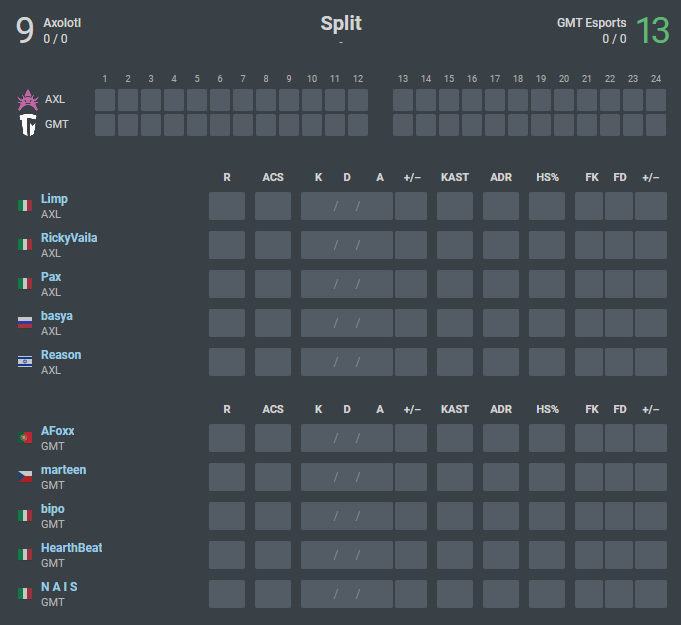Image resolution: width=681 pixels, height=625 pixels.
Task: Click the ADR column header in Axolotl table
Action: (x=501, y=177)
